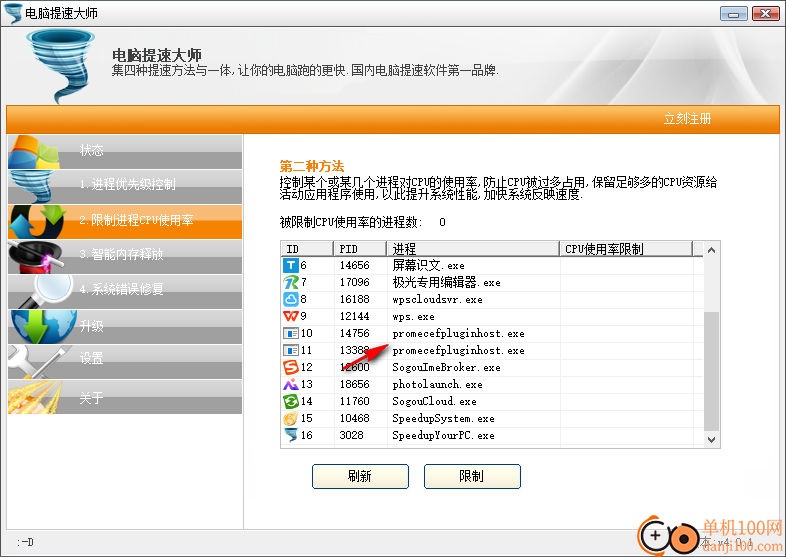Click PID value 10468
The height and width of the screenshot is (557, 786).
click(x=354, y=419)
